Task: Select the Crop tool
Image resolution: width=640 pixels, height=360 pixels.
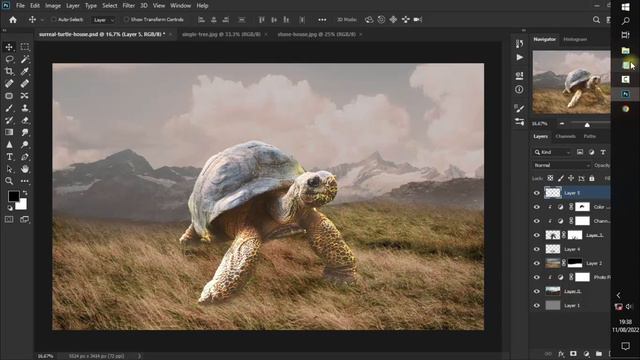Action: pyautogui.click(x=9, y=71)
